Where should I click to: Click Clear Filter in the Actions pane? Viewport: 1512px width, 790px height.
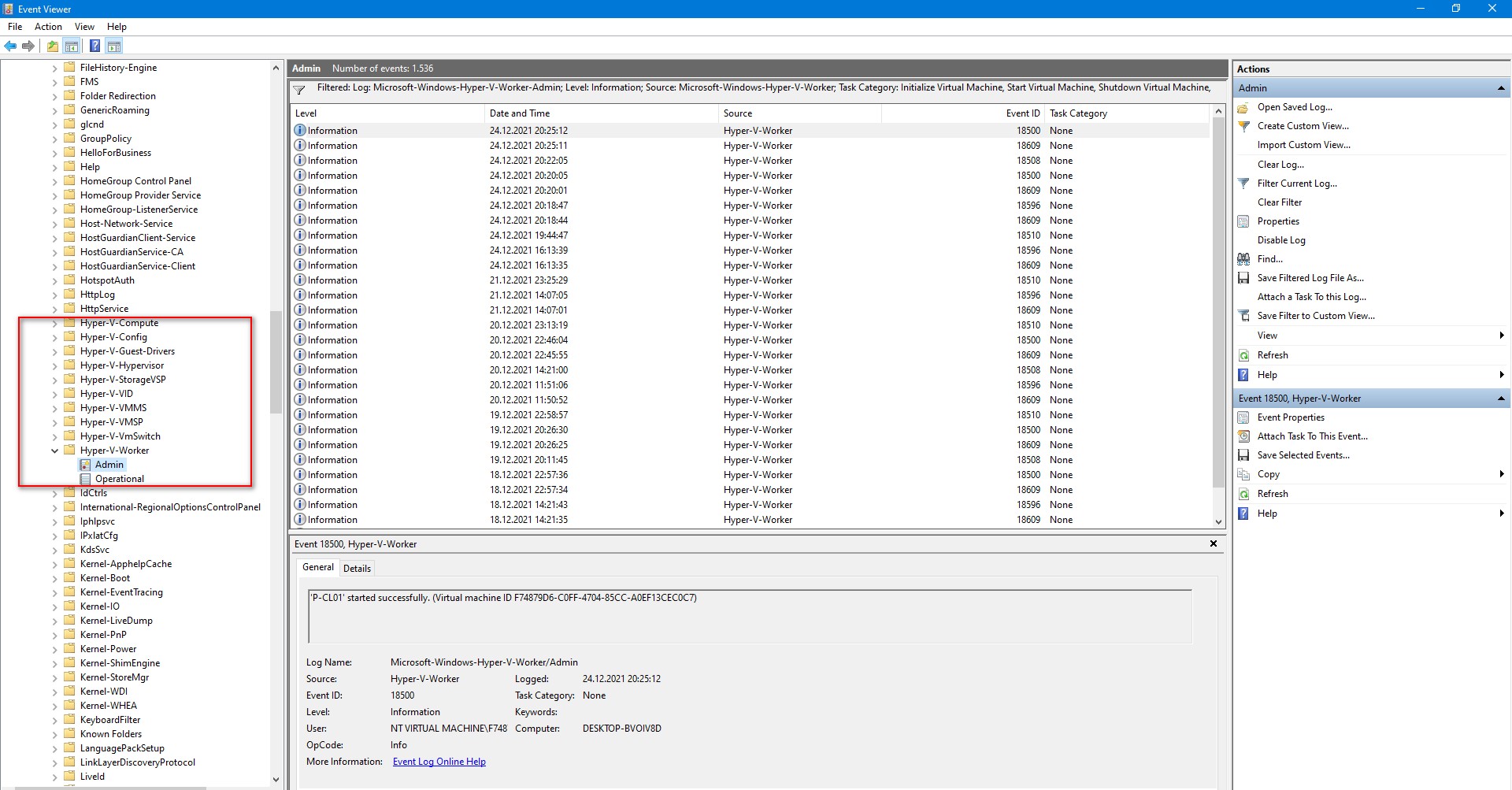point(1279,202)
